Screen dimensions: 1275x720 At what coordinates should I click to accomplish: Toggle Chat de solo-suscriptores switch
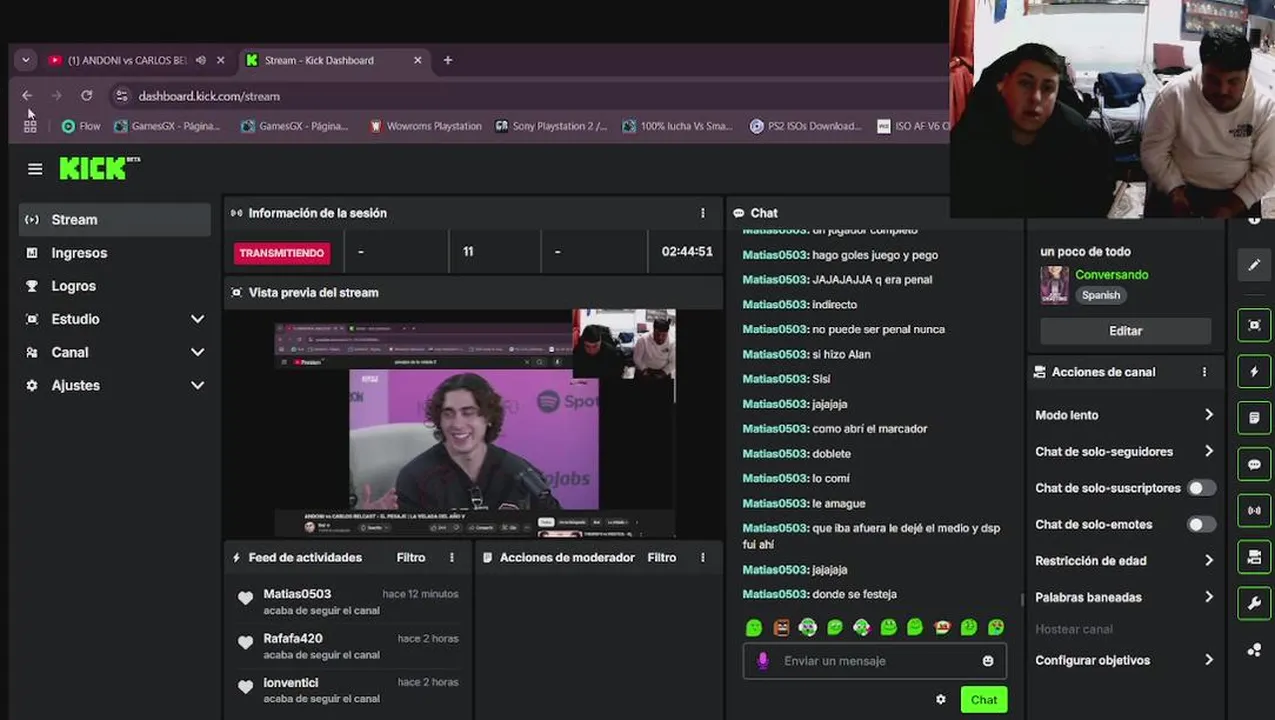click(x=1201, y=488)
